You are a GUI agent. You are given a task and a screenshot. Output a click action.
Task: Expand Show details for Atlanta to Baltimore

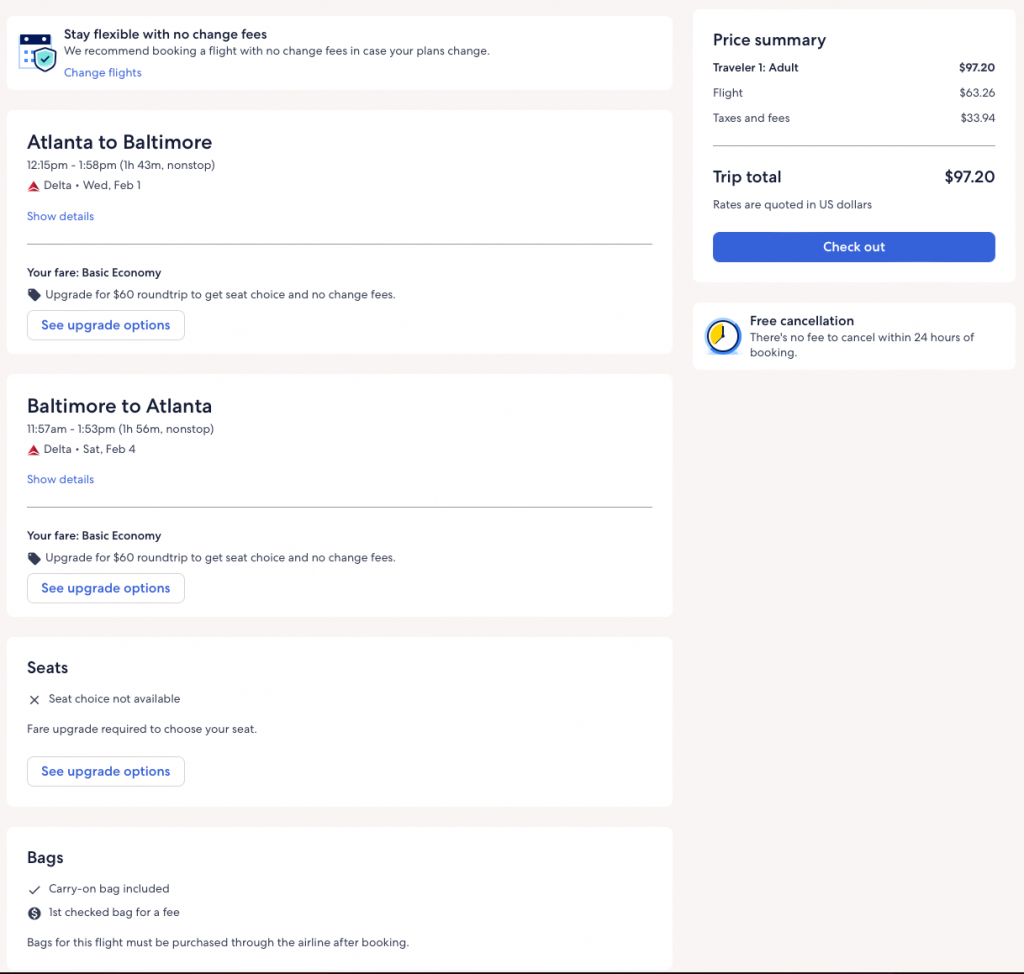coord(60,216)
